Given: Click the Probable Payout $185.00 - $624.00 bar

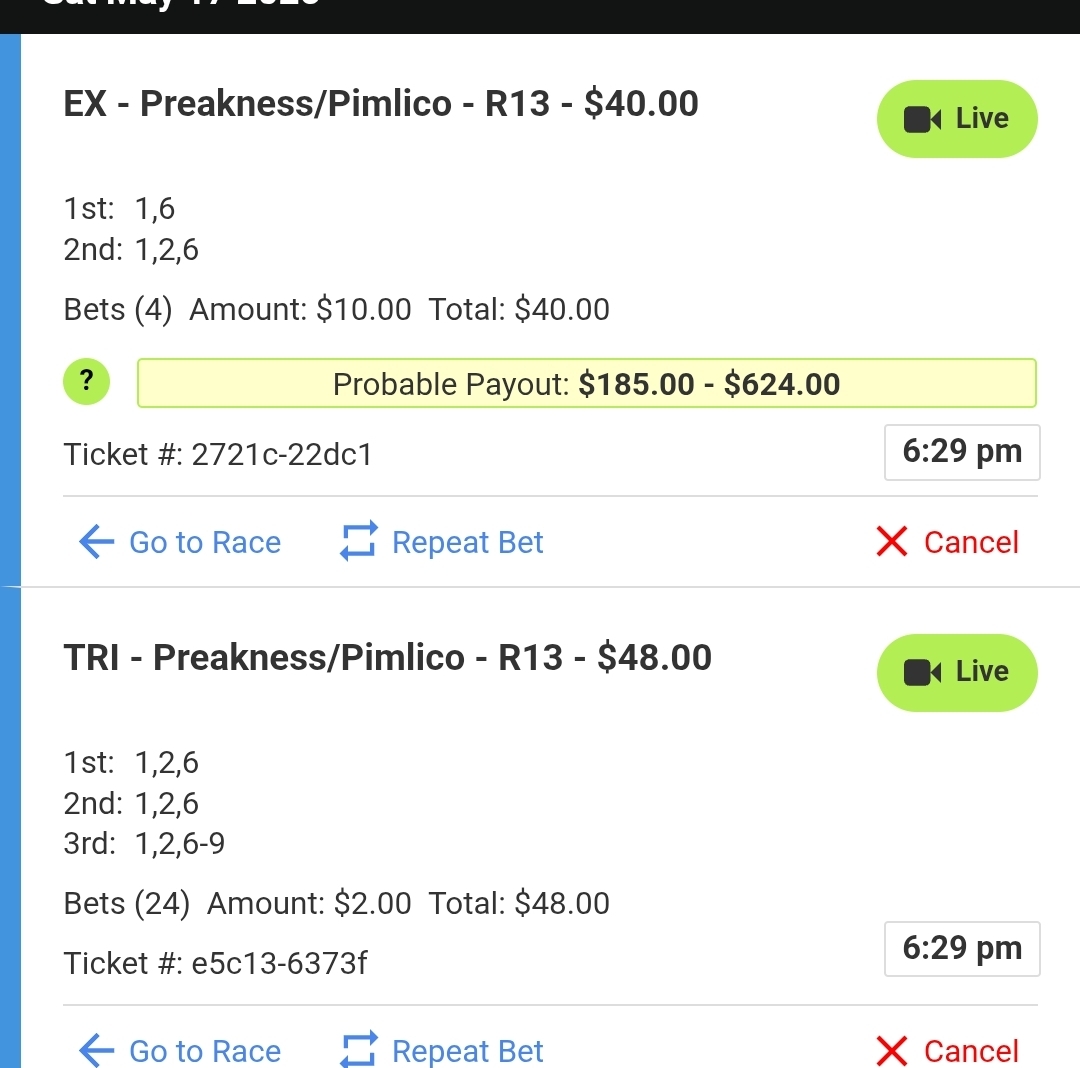Looking at the screenshot, I should 587,383.
